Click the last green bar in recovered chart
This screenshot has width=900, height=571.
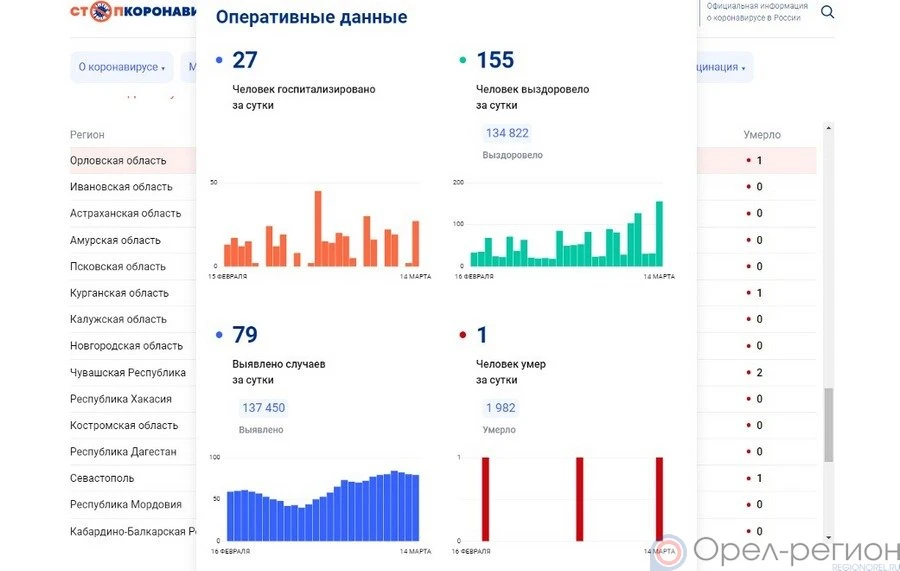(x=659, y=234)
